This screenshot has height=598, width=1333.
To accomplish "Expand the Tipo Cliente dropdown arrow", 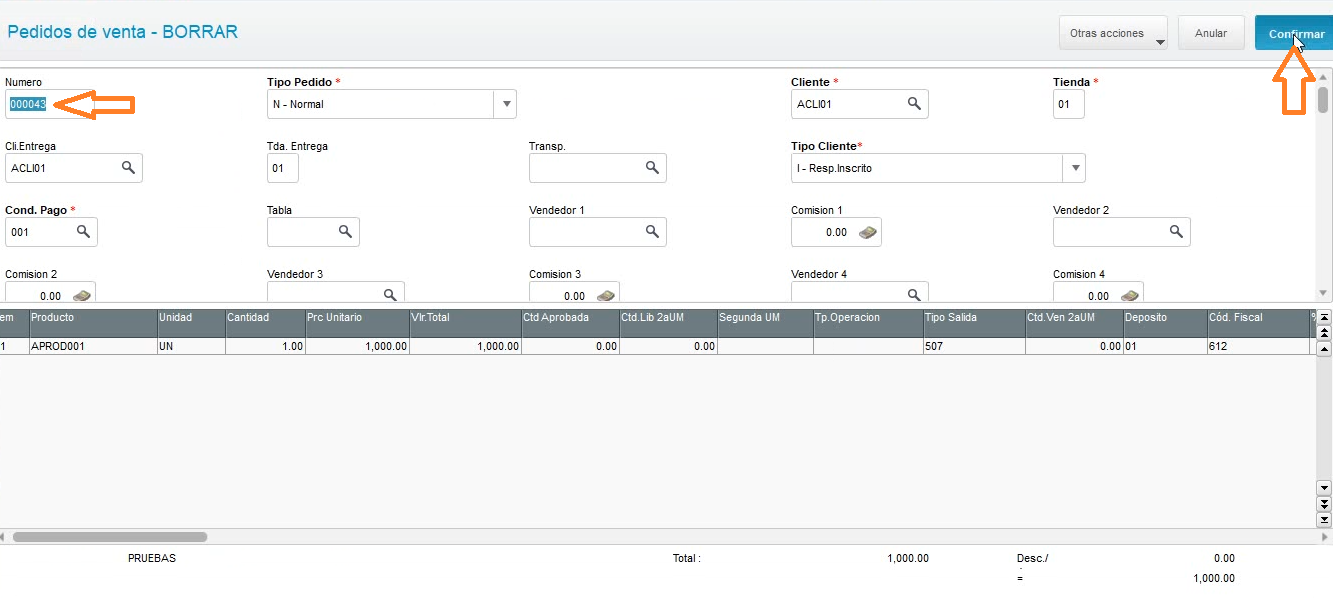I will pyautogui.click(x=1075, y=168).
